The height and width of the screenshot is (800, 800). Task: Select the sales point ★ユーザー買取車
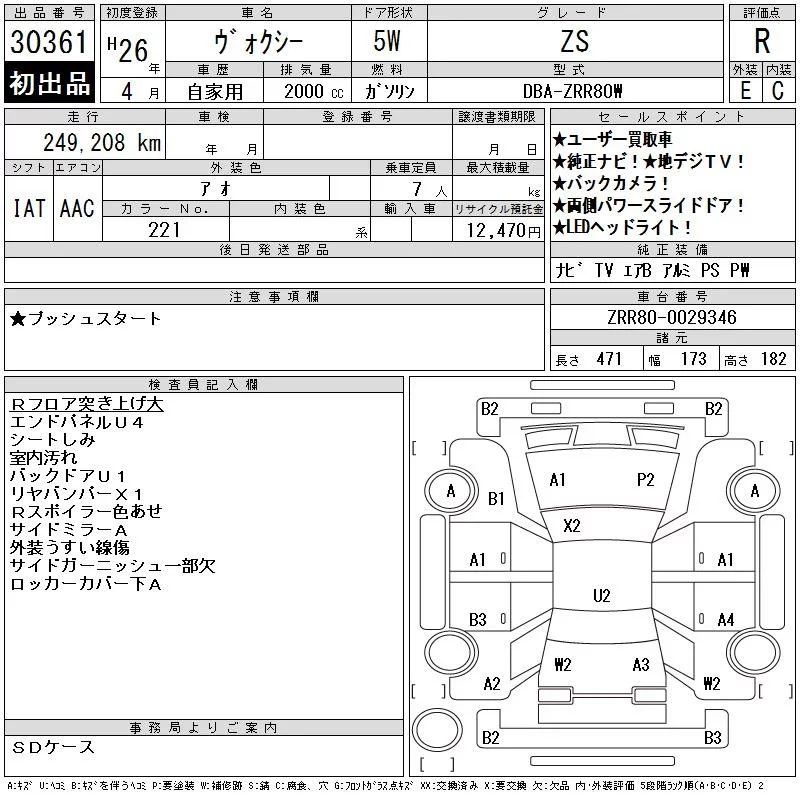612,139
